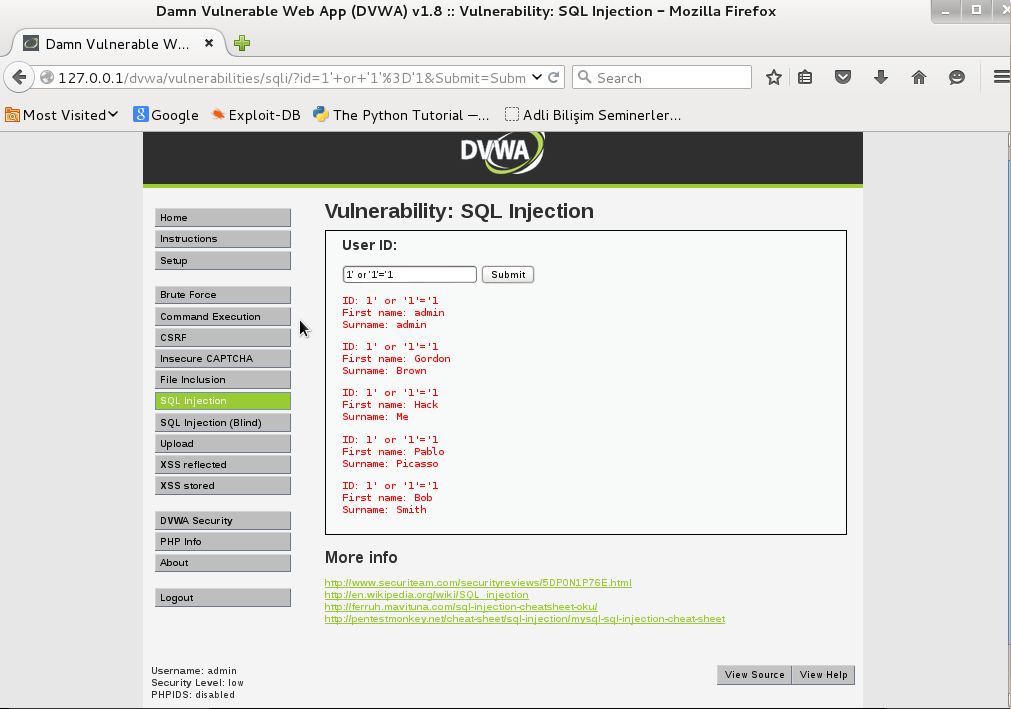Click the browser back arrow button
Viewport: 1011px width, 709px height.
19,78
